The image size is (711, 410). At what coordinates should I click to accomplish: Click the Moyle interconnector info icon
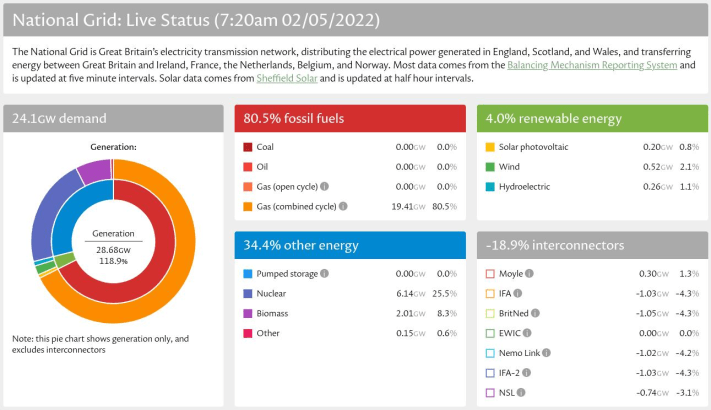coord(529,273)
